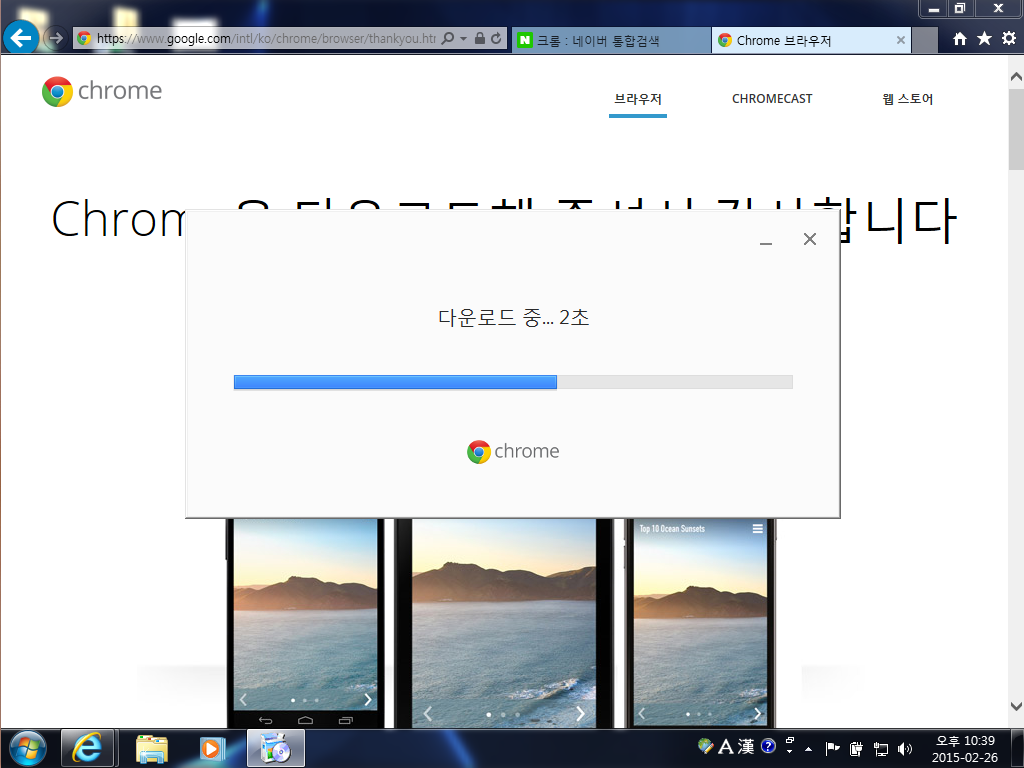Click the IME help question mark icon
1024x768 pixels.
[x=769, y=746]
